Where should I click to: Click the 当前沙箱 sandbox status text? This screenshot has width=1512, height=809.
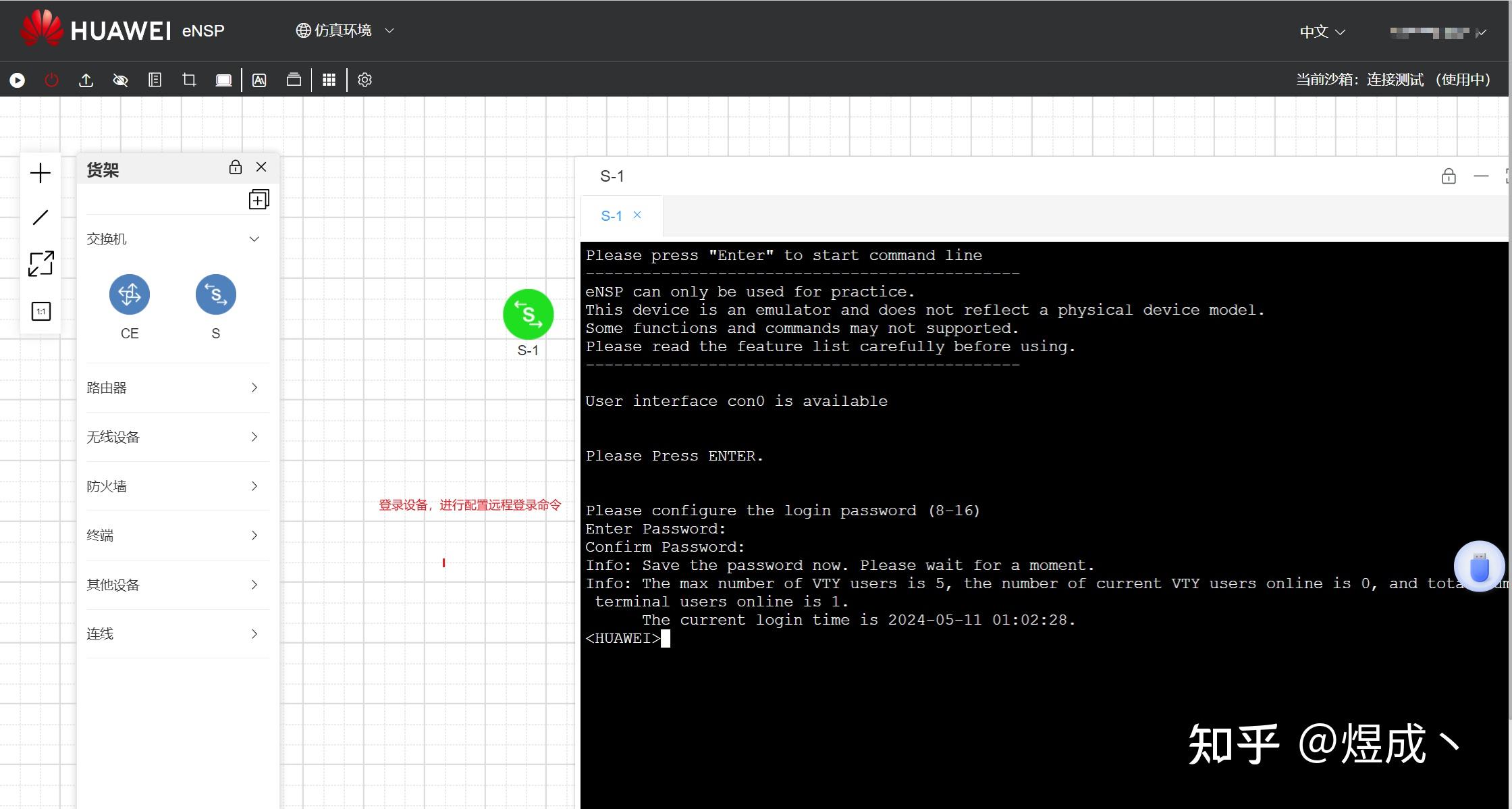[x=1393, y=80]
